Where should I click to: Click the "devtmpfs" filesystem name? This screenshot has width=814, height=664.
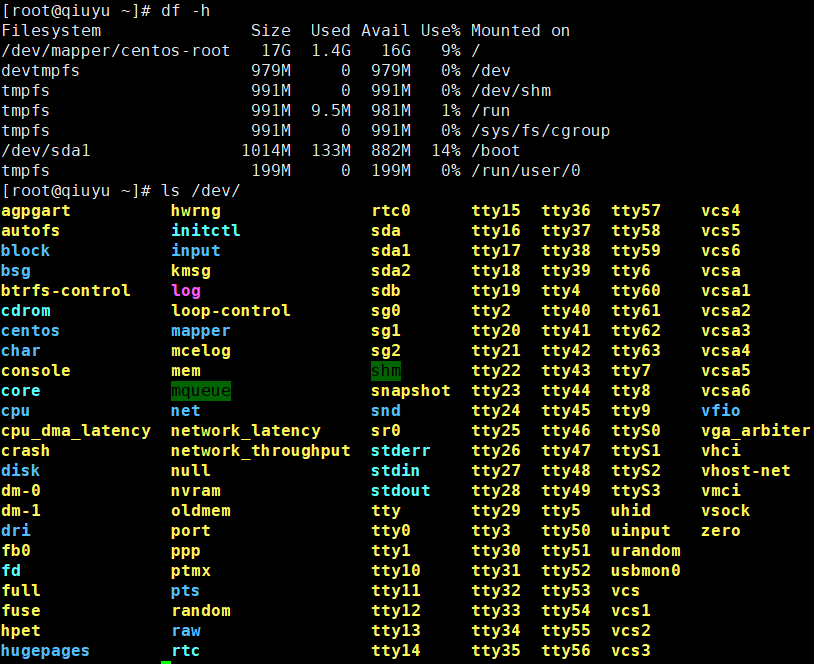coord(41,71)
